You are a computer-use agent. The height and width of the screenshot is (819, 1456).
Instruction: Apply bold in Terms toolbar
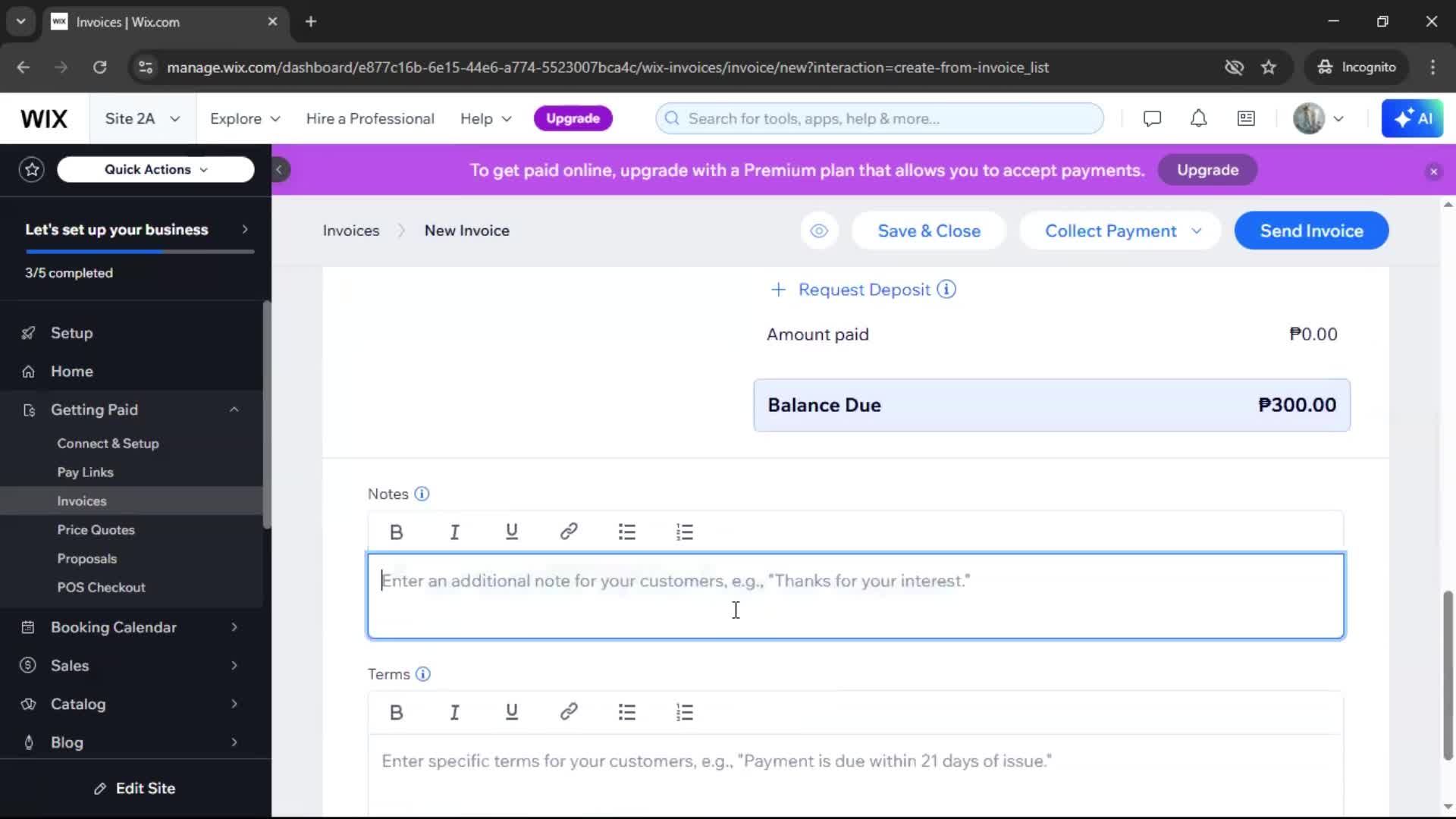[396, 713]
